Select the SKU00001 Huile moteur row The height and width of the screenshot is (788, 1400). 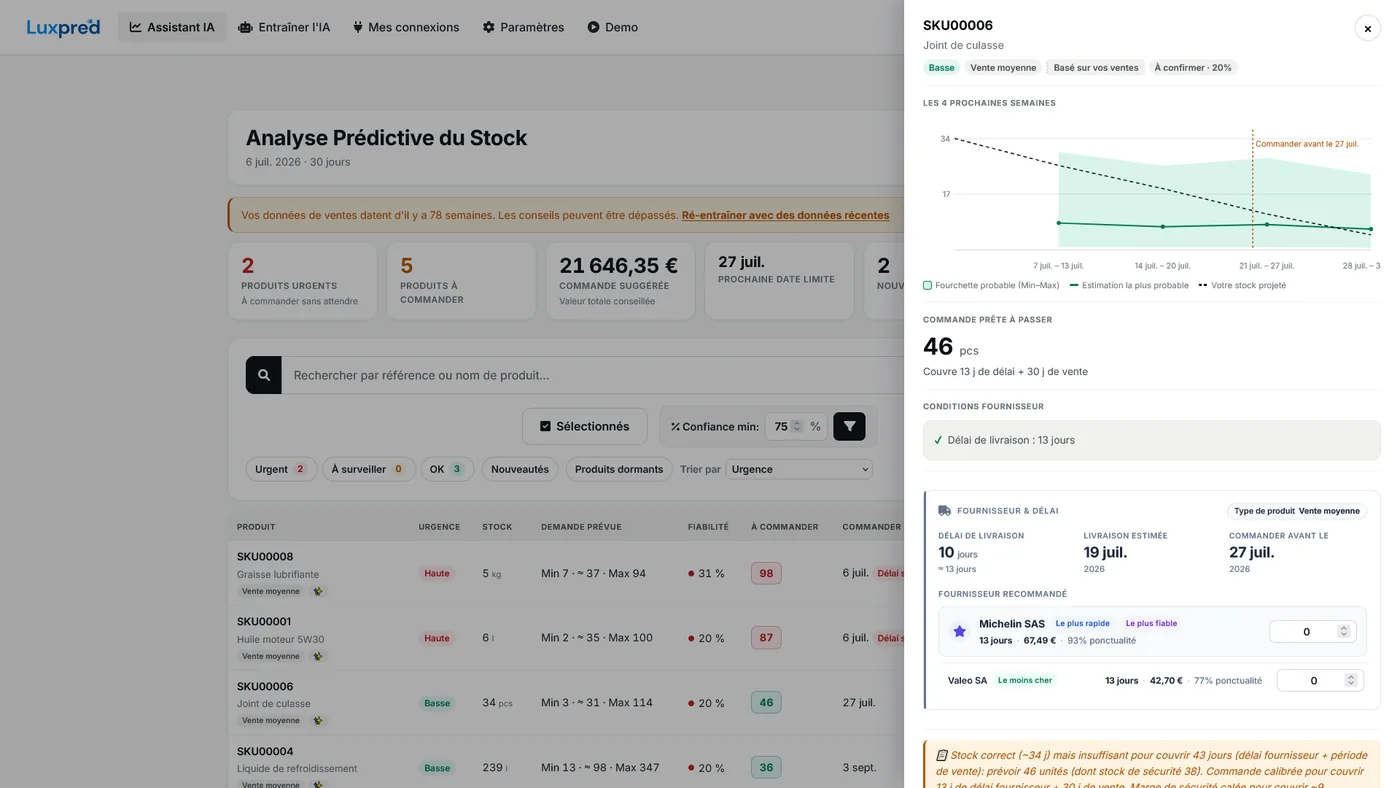[x=566, y=638]
